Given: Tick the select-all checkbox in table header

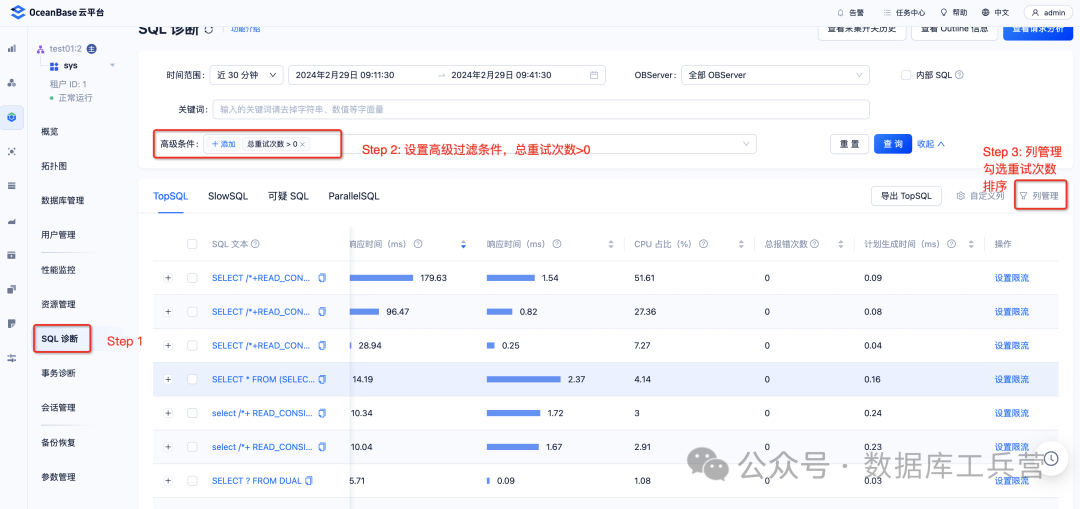Looking at the screenshot, I should click(x=192, y=244).
